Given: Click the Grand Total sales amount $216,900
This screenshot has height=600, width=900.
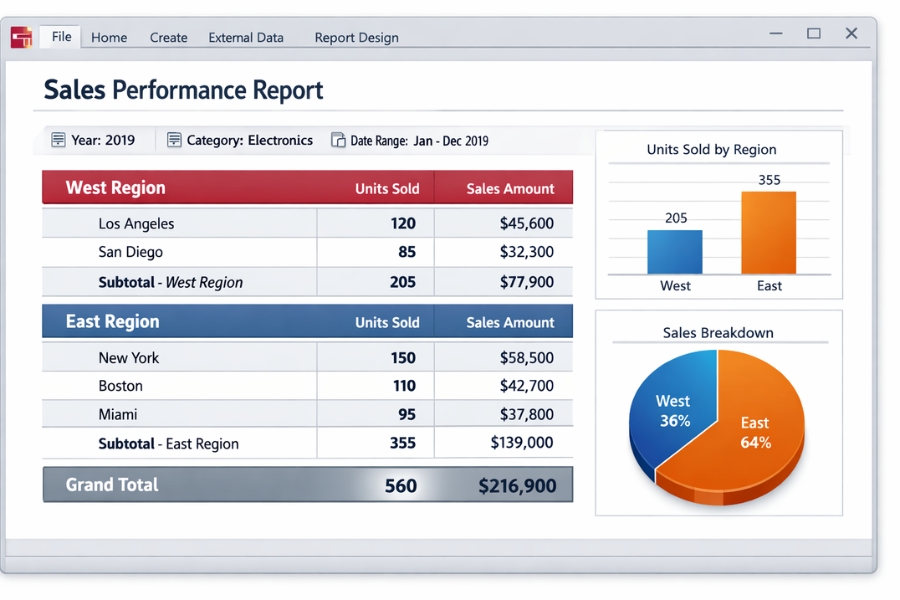Looking at the screenshot, I should point(516,486).
